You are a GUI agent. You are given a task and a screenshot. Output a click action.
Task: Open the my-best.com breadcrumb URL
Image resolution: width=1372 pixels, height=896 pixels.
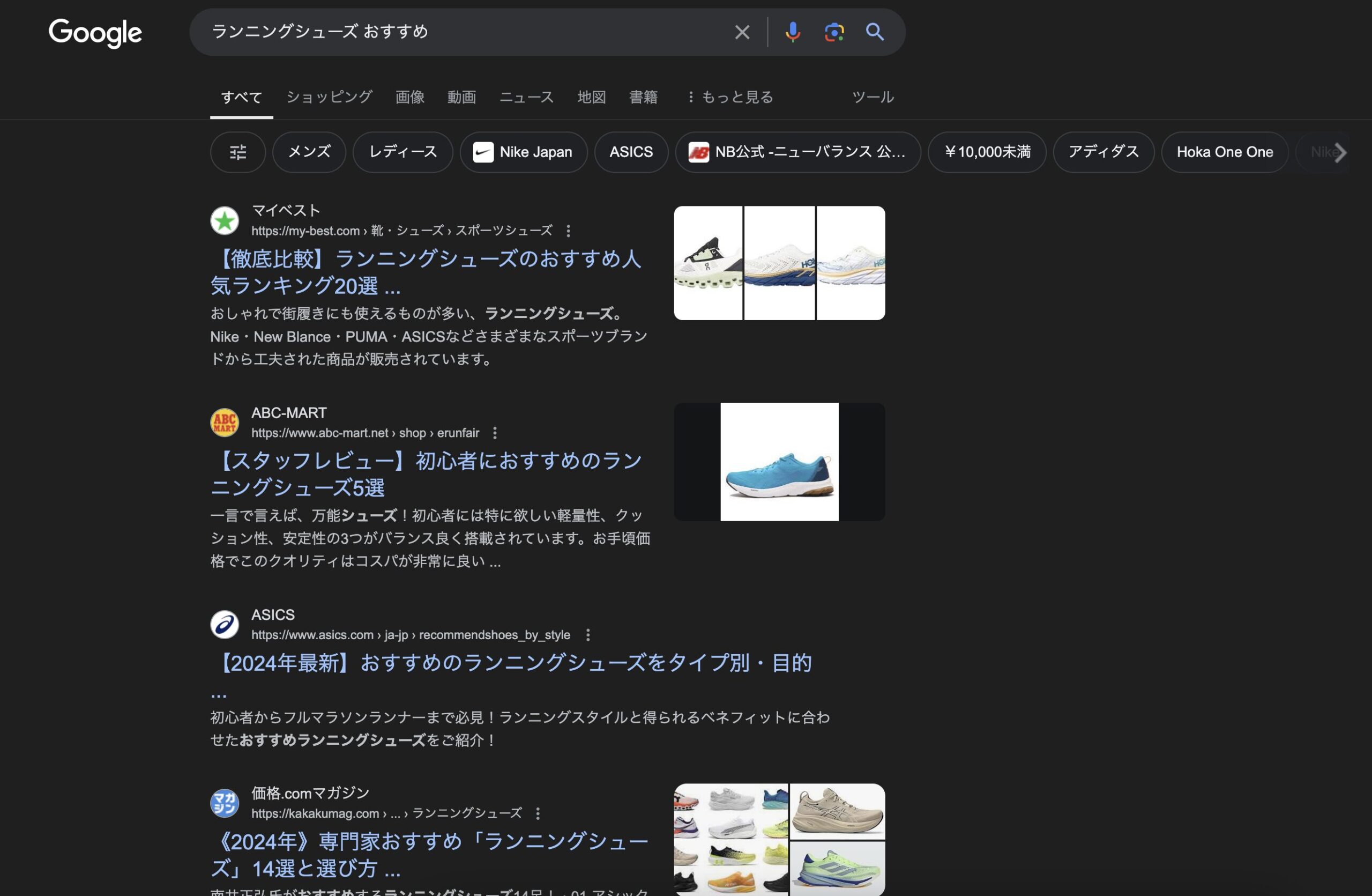point(402,231)
